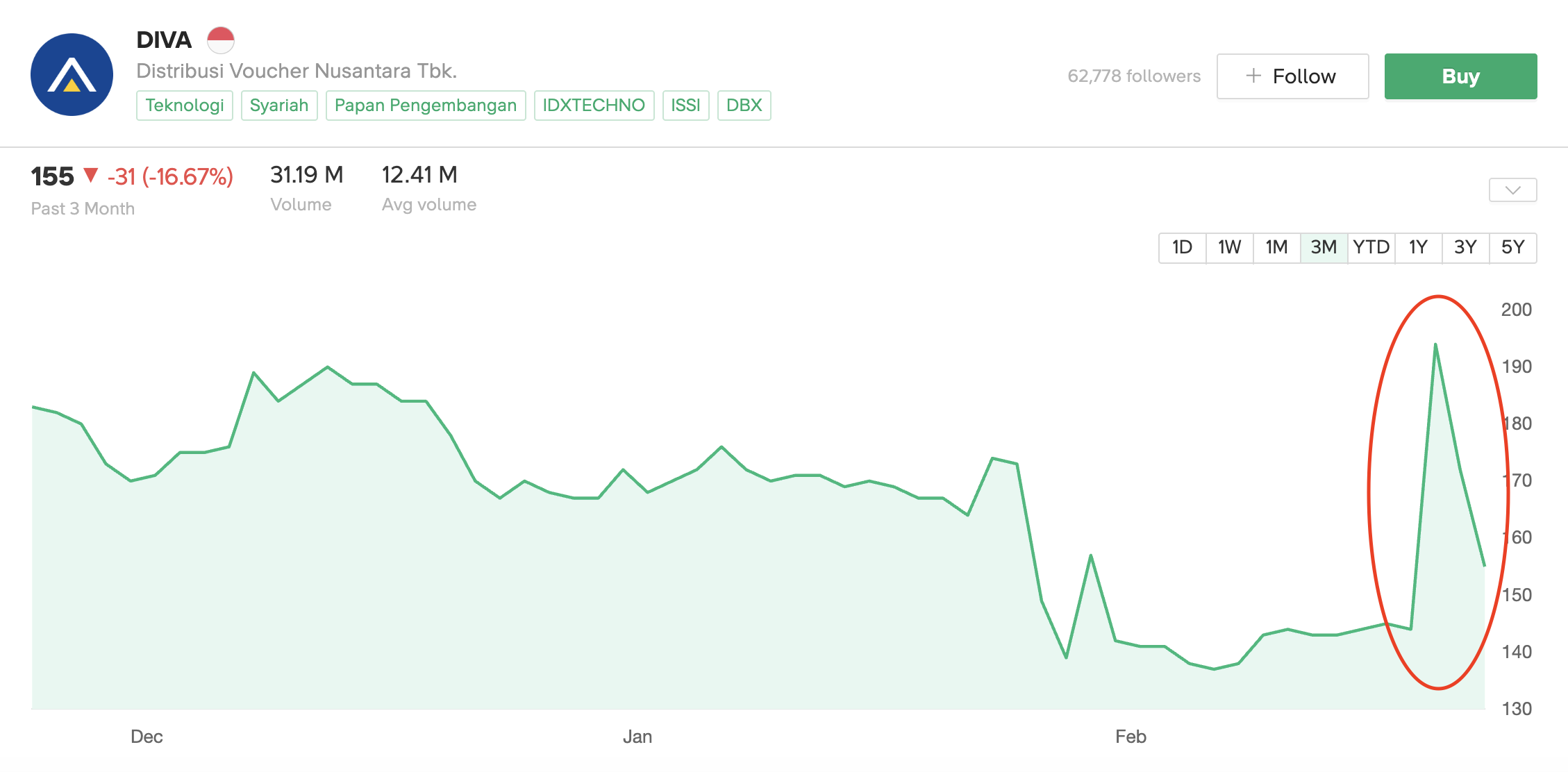Open the IDXTECHNO index tag
This screenshot has width=1568, height=772.
(594, 106)
